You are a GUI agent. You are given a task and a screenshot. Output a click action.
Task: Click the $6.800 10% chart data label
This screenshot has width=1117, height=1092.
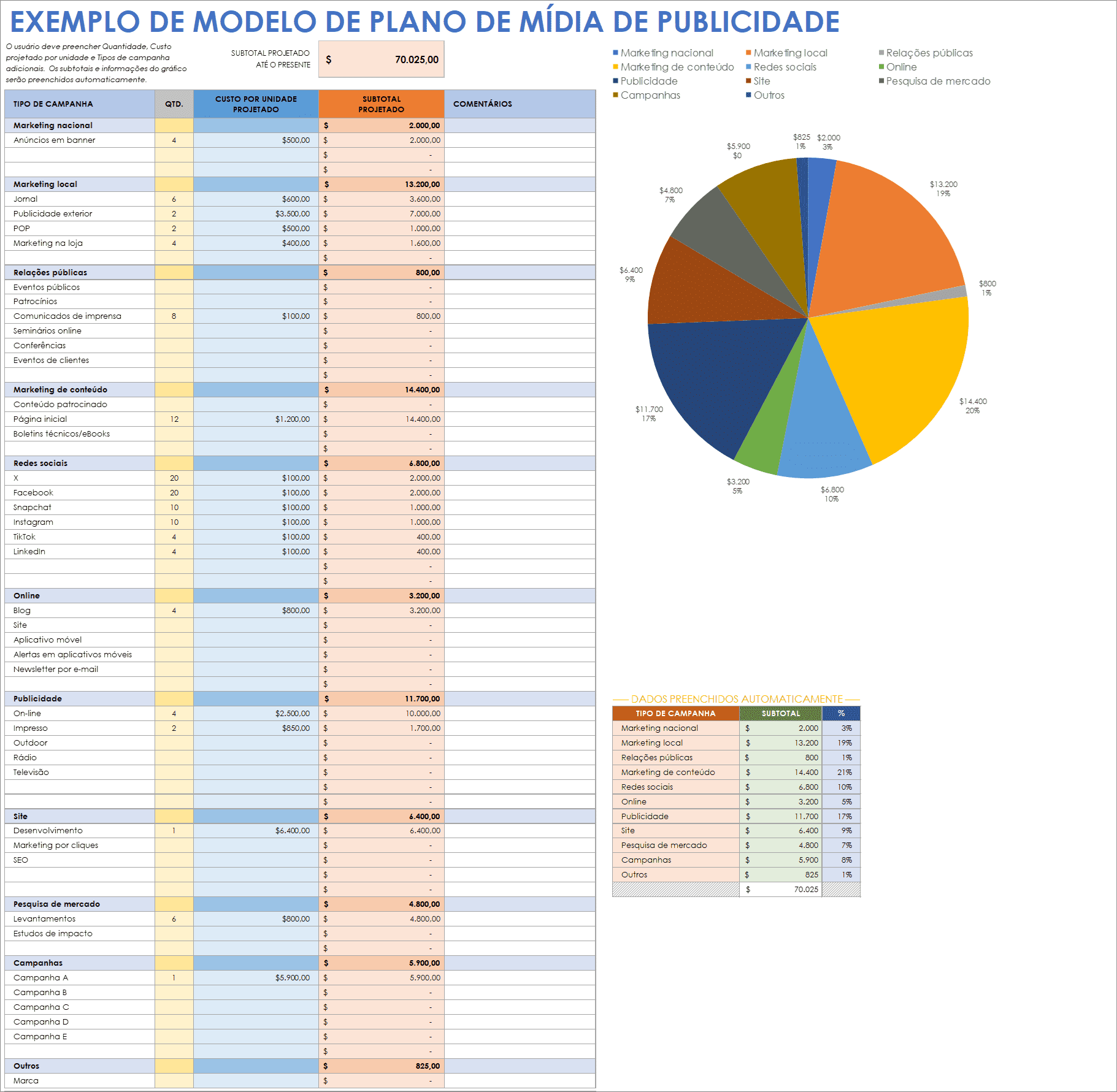tap(832, 494)
